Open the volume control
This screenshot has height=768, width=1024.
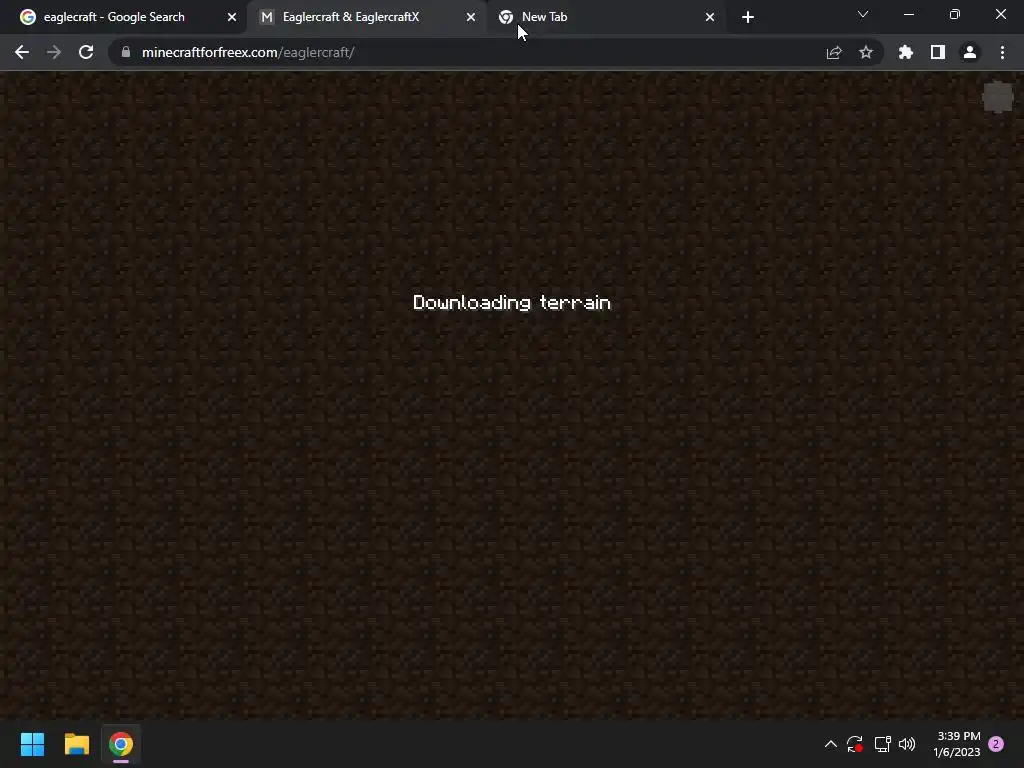point(907,744)
